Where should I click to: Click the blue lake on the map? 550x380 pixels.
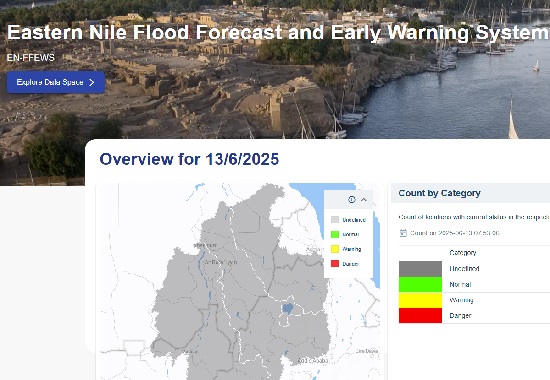[x=288, y=309]
